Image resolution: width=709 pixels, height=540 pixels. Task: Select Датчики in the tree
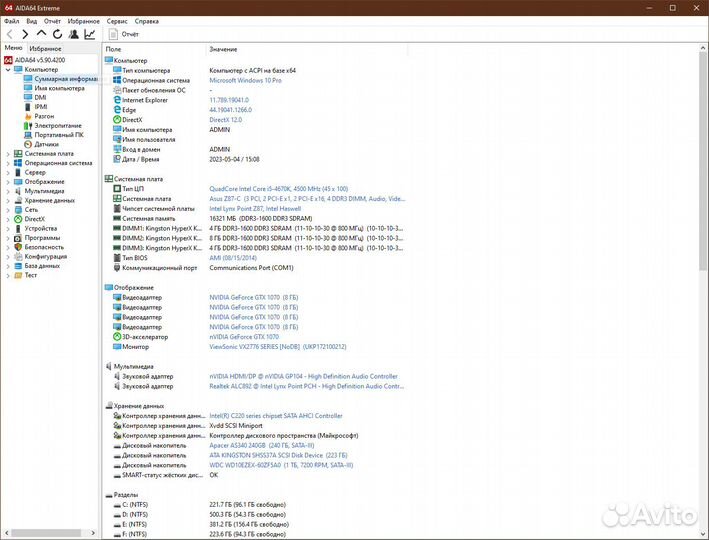click(x=46, y=144)
